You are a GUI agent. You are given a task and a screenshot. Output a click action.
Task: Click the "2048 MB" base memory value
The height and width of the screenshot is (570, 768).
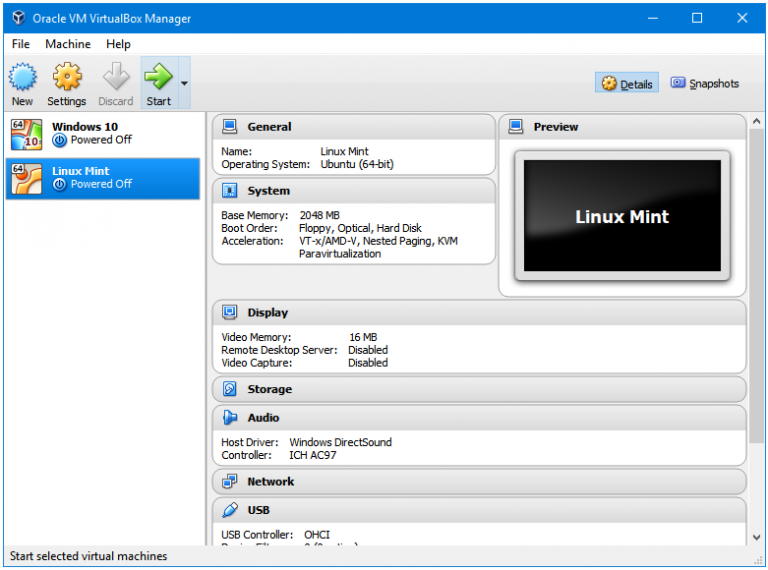coord(319,215)
